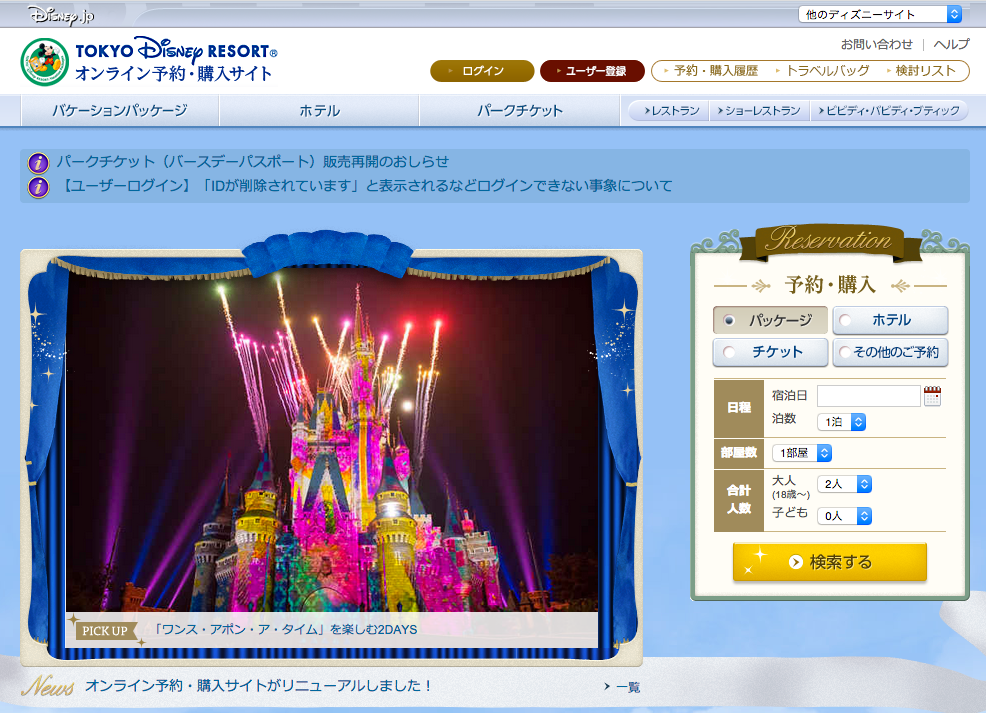Open the calendar date picker icon
986x713 pixels.
(932, 396)
